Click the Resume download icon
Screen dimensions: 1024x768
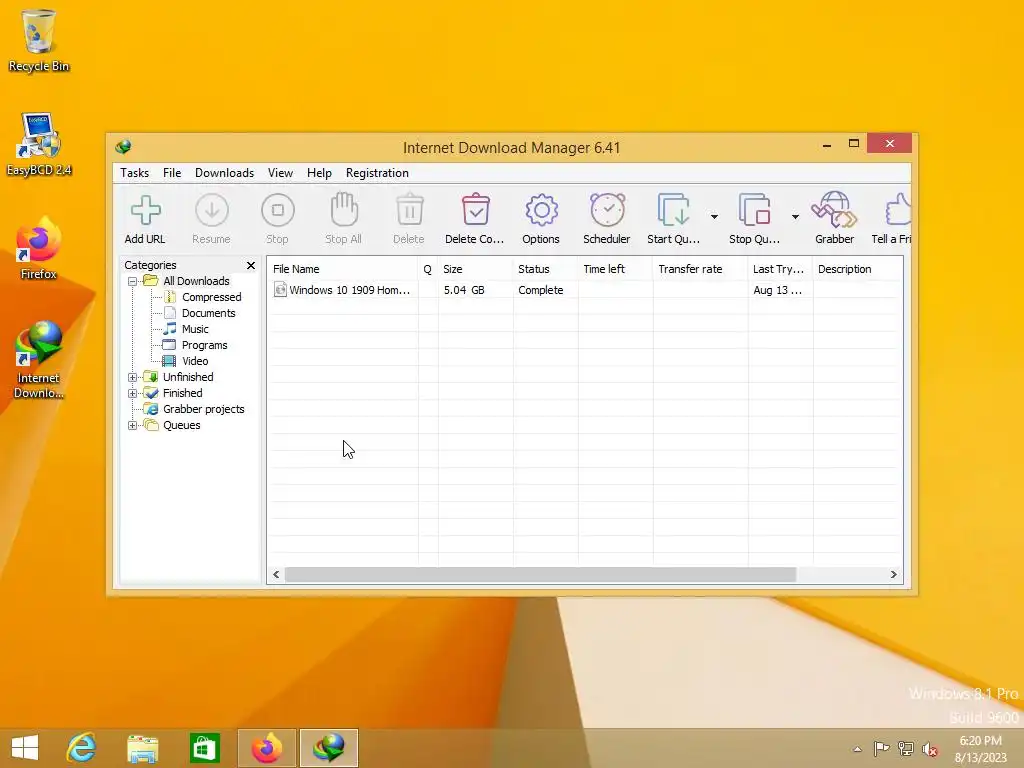212,210
